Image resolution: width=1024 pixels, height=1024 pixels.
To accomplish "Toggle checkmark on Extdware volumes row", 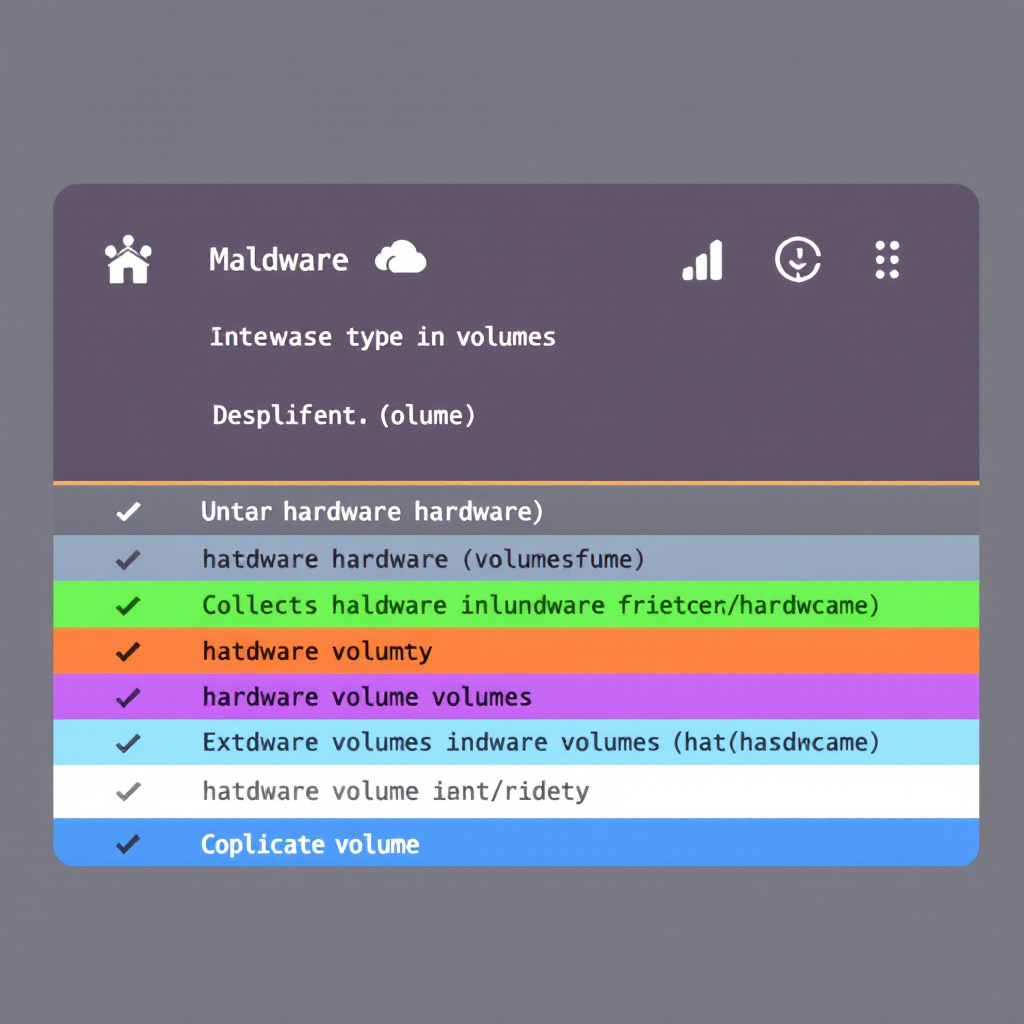I will click(x=128, y=743).
